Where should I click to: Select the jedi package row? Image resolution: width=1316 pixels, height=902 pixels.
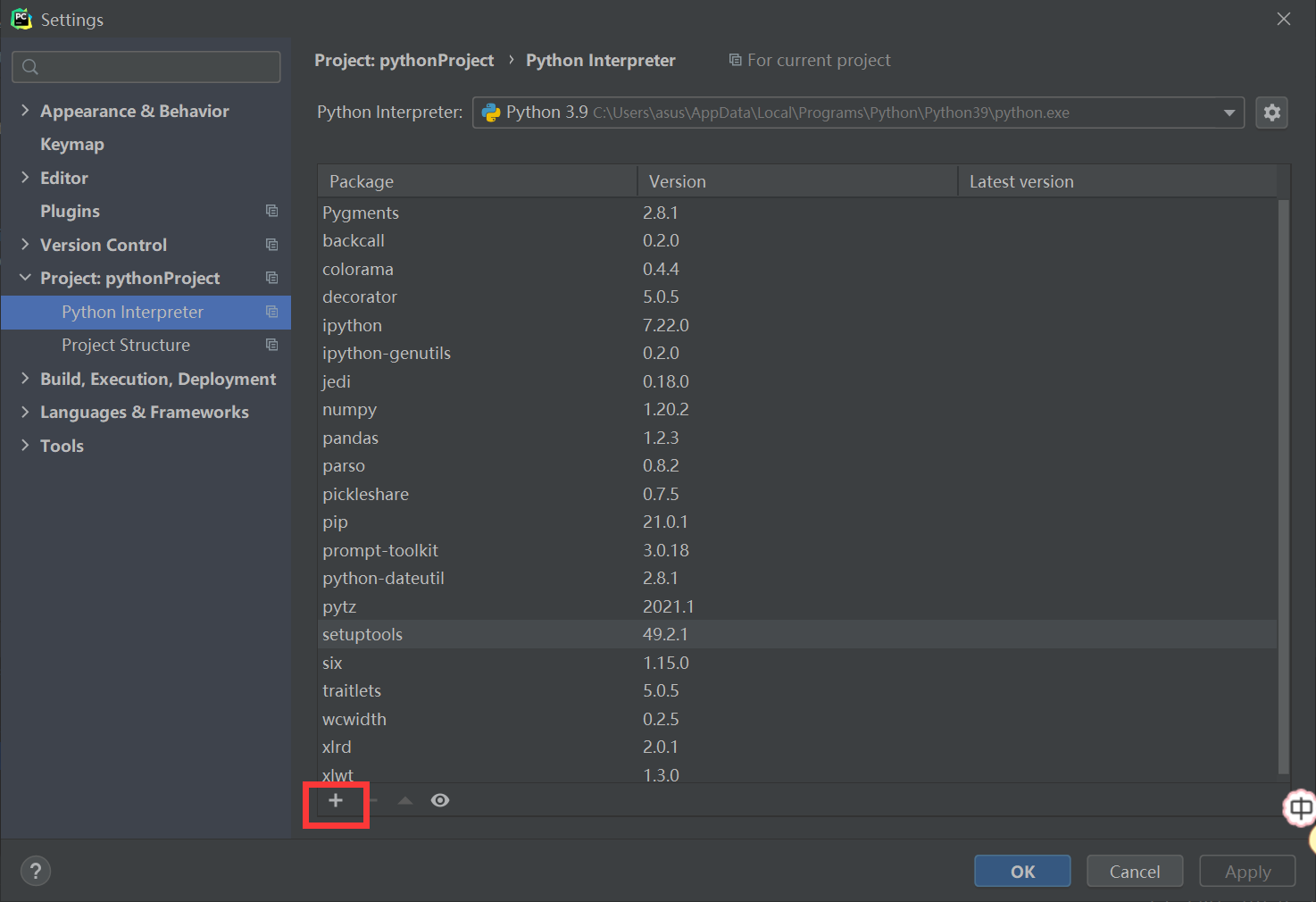coord(797,381)
